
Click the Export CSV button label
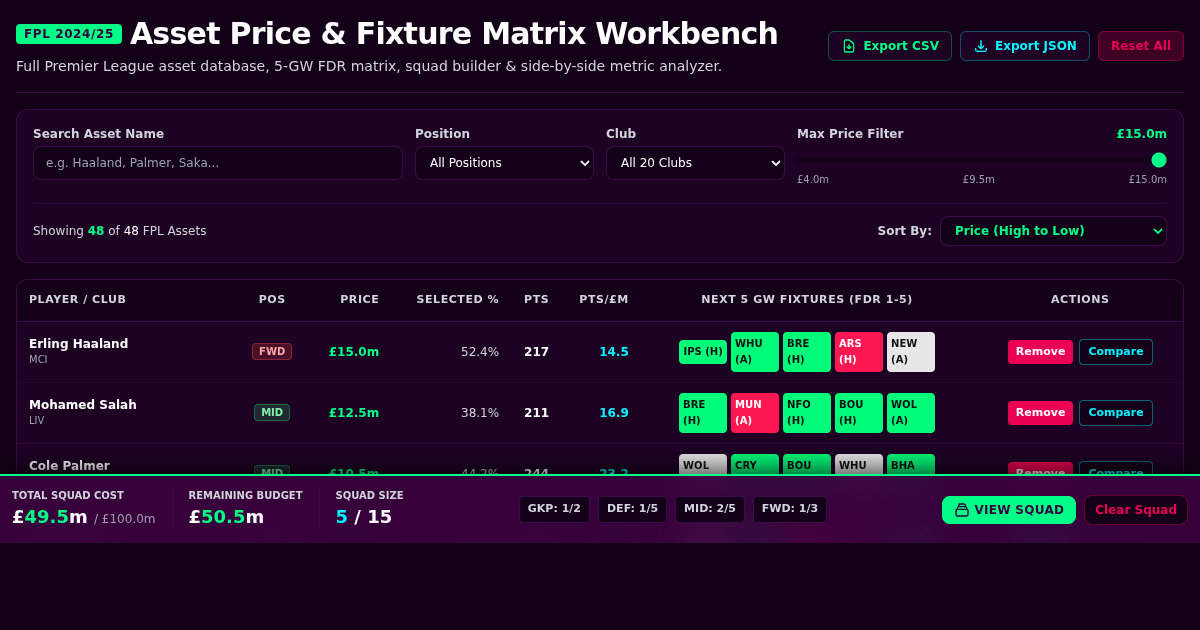(x=901, y=46)
